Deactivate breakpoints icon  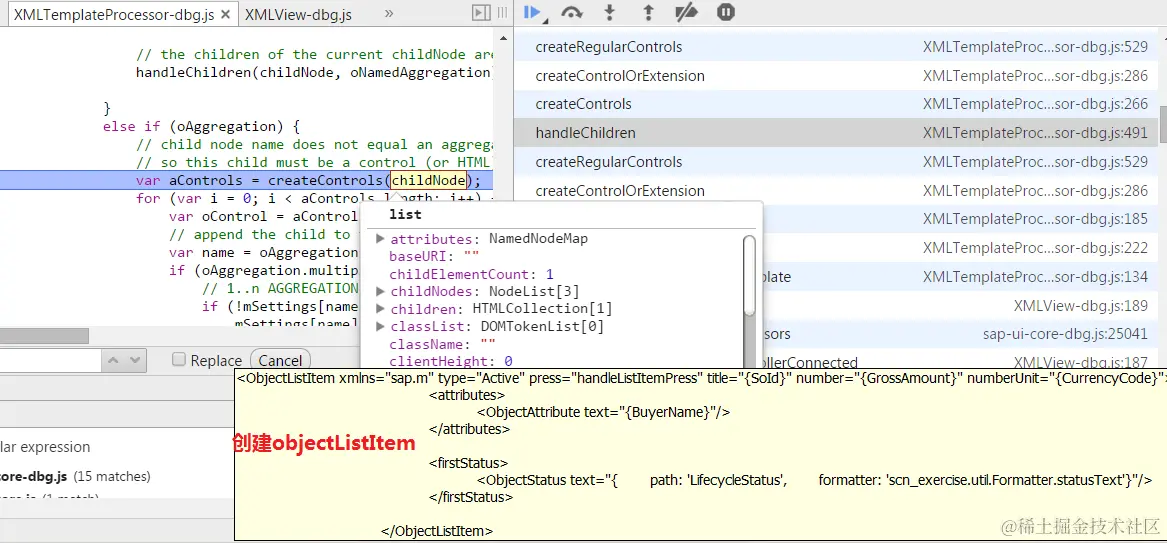point(686,12)
